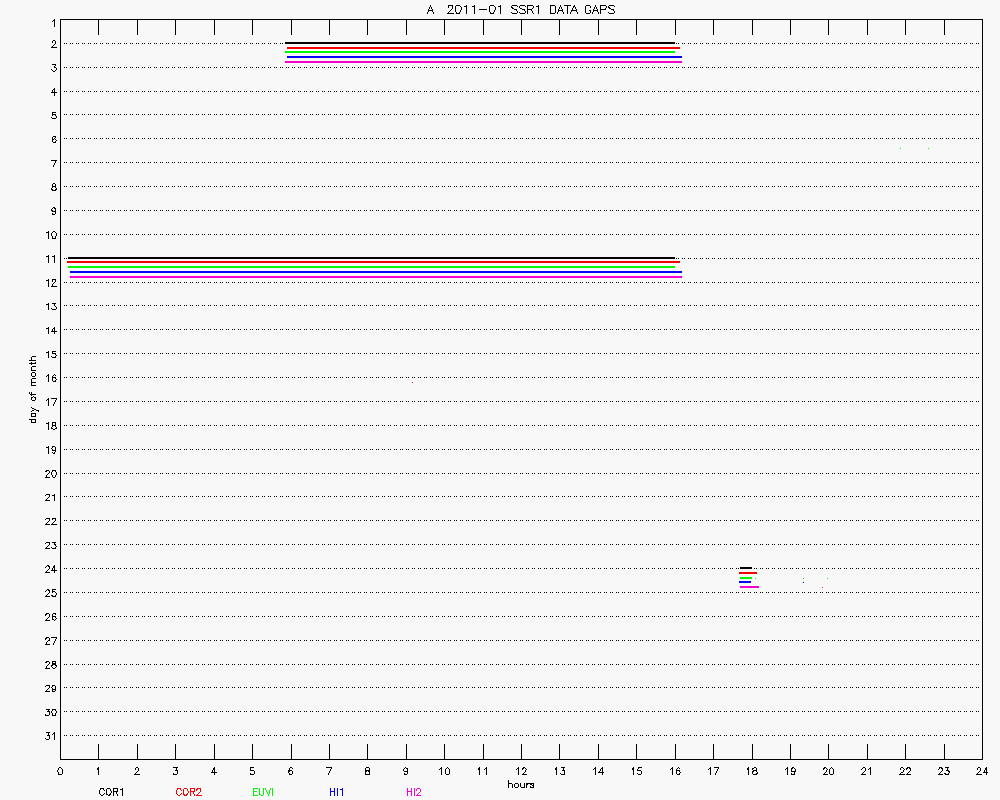Select the black COR1 gap bar on day 2

pyautogui.click(x=480, y=43)
